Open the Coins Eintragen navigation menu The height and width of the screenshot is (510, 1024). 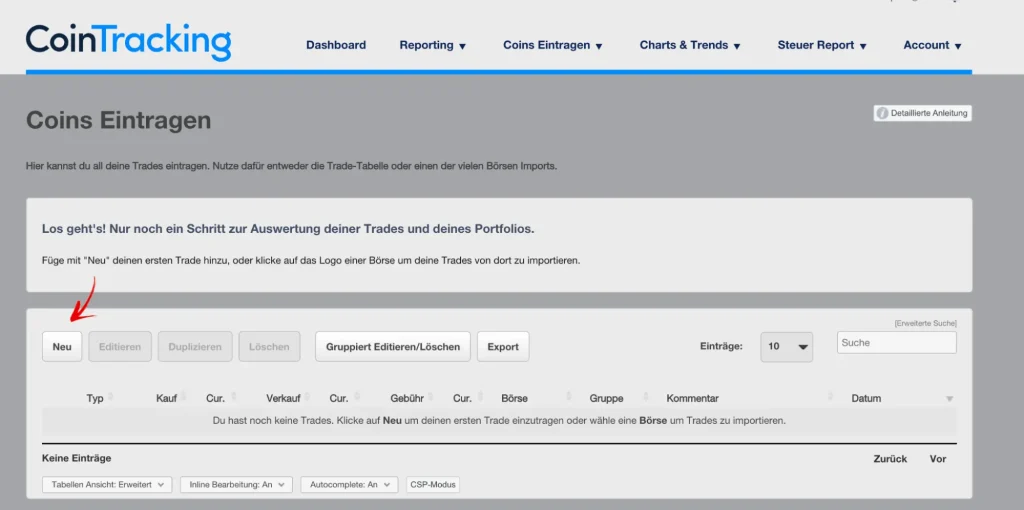[x=553, y=45]
